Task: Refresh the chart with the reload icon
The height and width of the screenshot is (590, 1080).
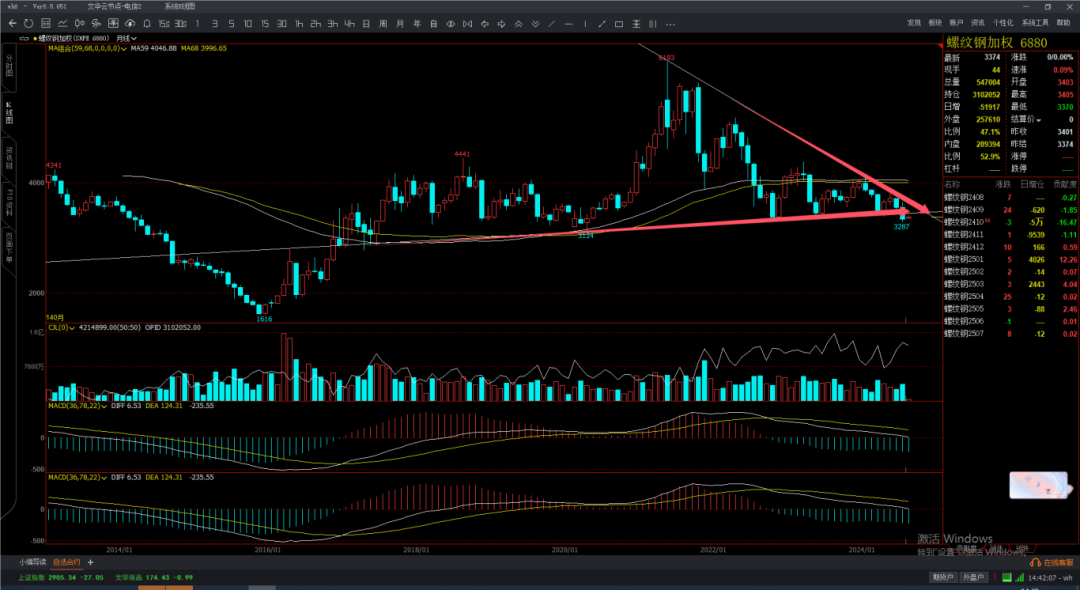Action: coord(28,24)
